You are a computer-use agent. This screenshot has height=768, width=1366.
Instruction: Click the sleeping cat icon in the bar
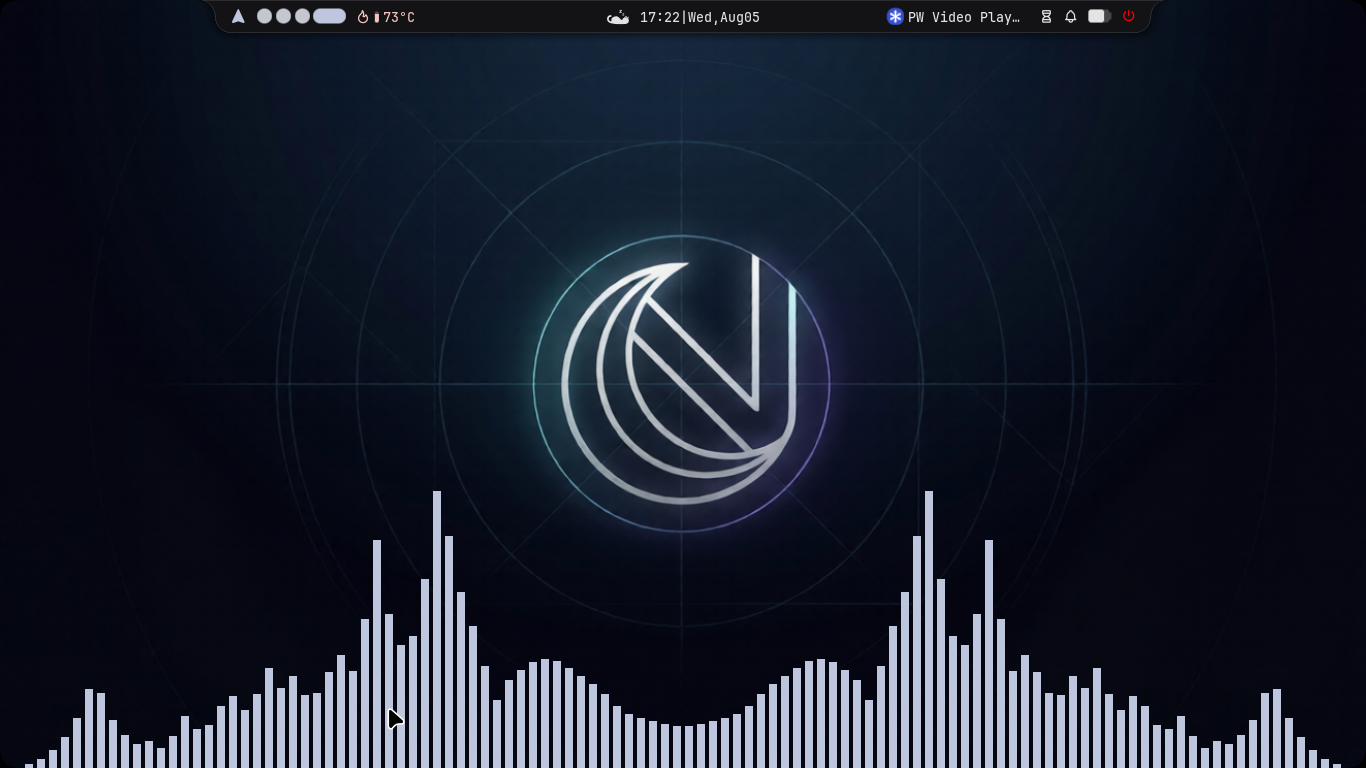[618, 17]
